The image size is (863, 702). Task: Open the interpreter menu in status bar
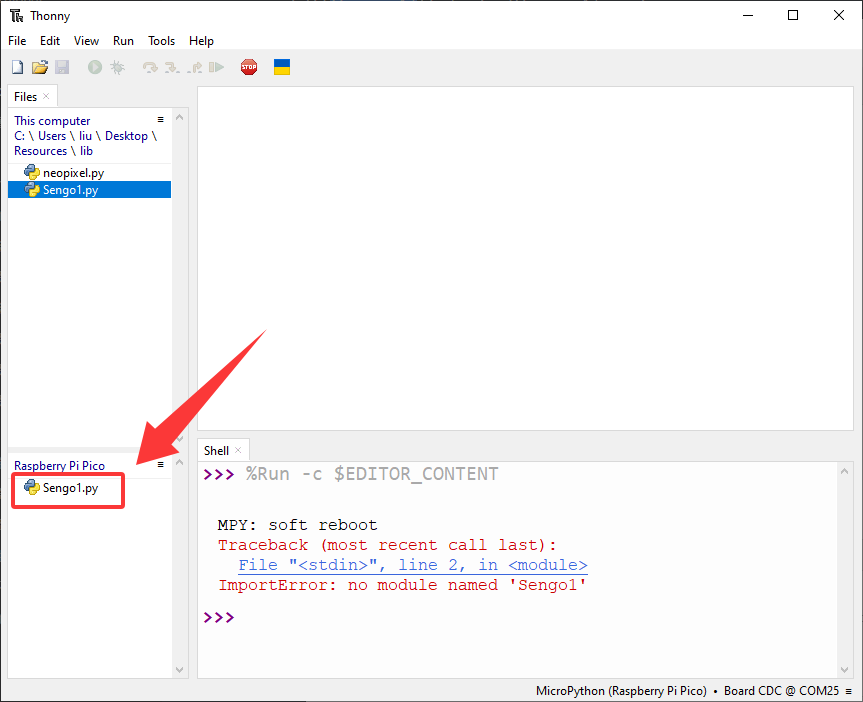pos(849,691)
